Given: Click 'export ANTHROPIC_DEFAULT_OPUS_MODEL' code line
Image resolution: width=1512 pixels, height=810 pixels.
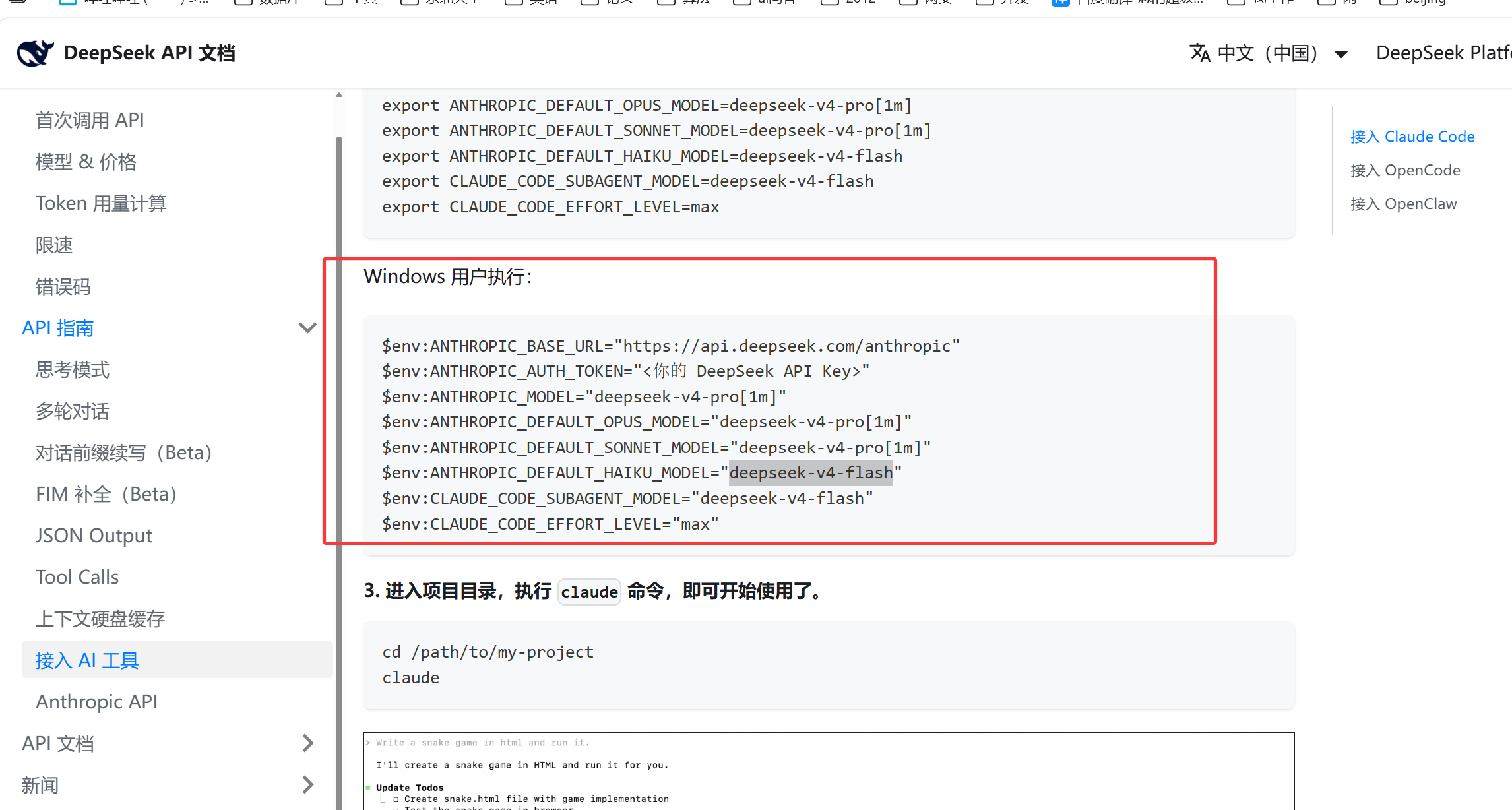Looking at the screenshot, I should [x=646, y=106].
